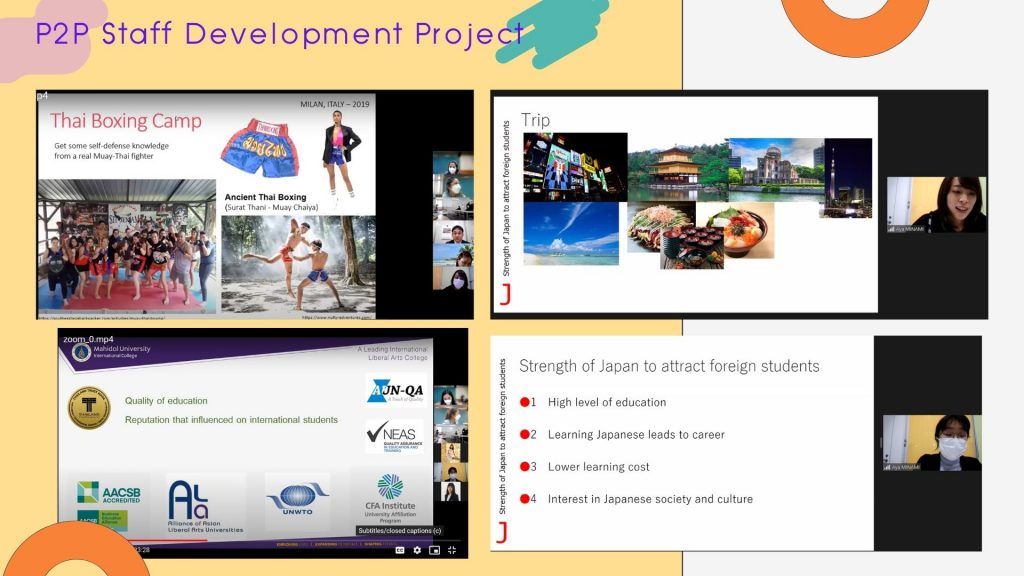Click the NEAS quality assurance logo

point(394,437)
